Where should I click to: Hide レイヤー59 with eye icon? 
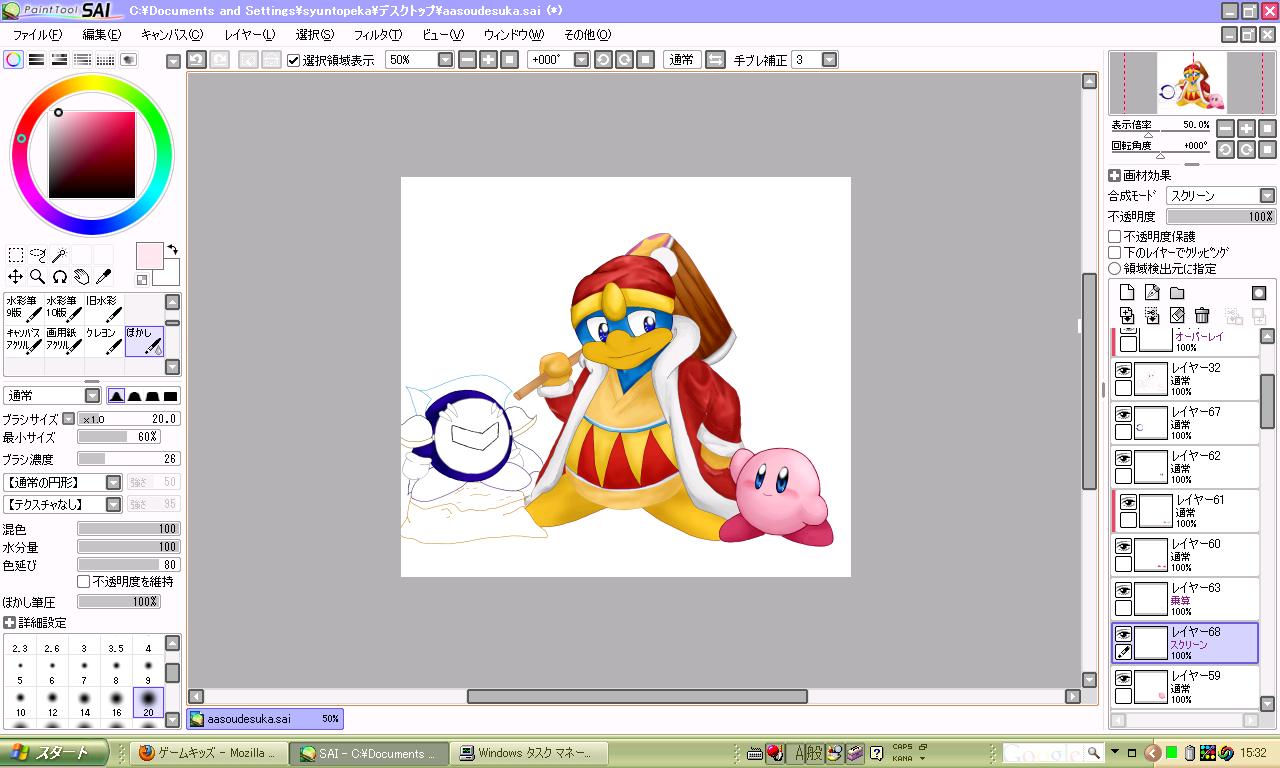(x=1124, y=678)
